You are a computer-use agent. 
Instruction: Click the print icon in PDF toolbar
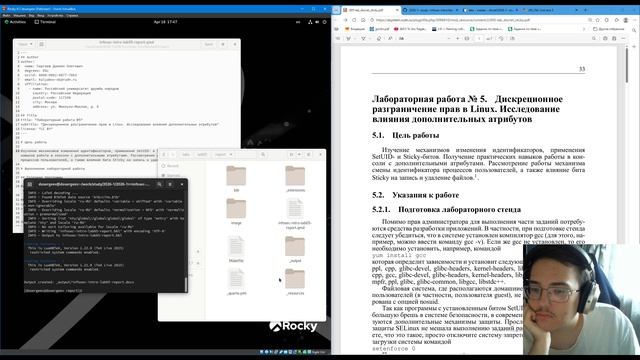(x=605, y=38)
